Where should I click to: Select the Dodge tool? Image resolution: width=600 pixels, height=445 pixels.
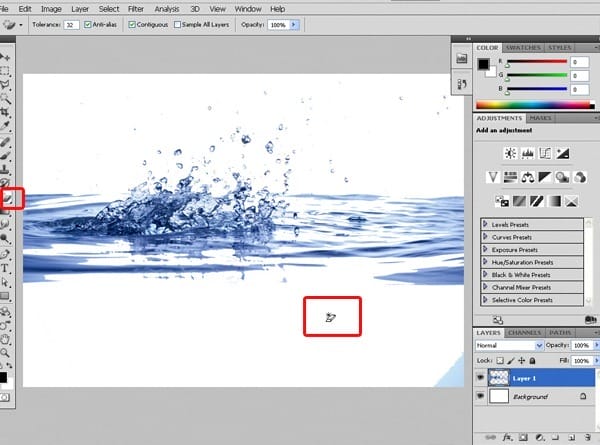click(x=5, y=239)
